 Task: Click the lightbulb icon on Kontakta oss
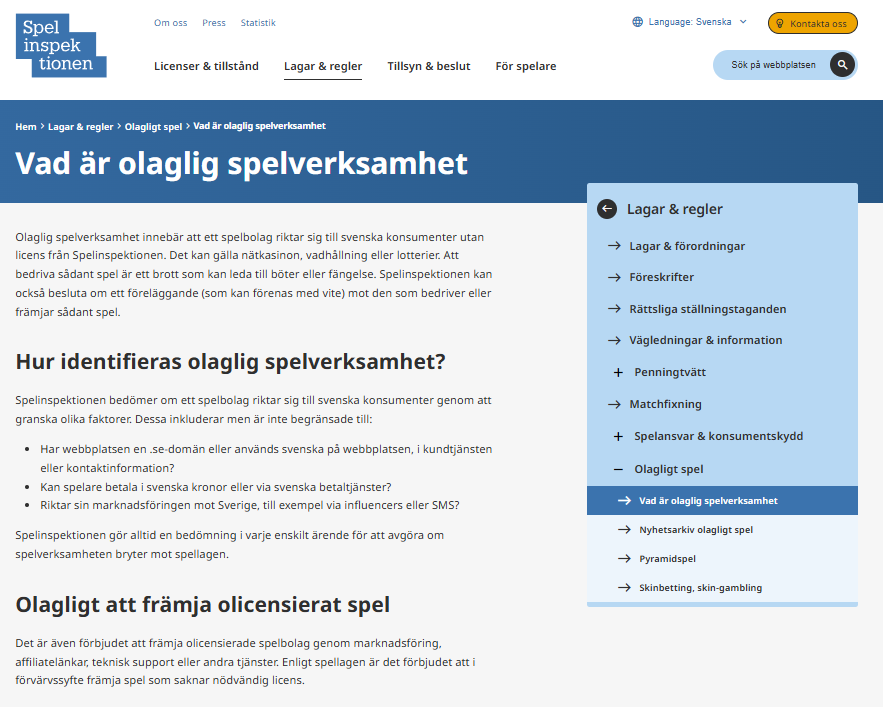click(777, 21)
